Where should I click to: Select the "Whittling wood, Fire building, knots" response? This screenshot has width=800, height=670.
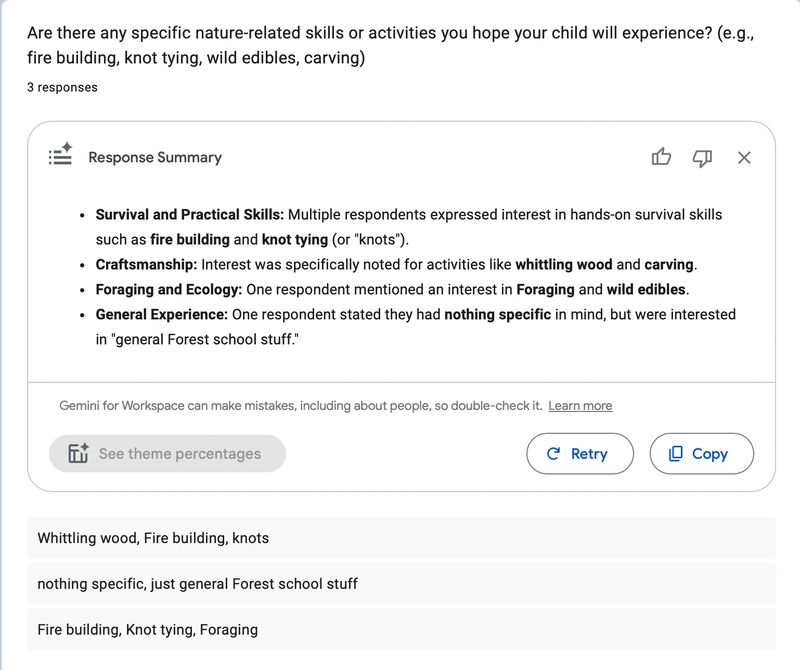[x=153, y=538]
